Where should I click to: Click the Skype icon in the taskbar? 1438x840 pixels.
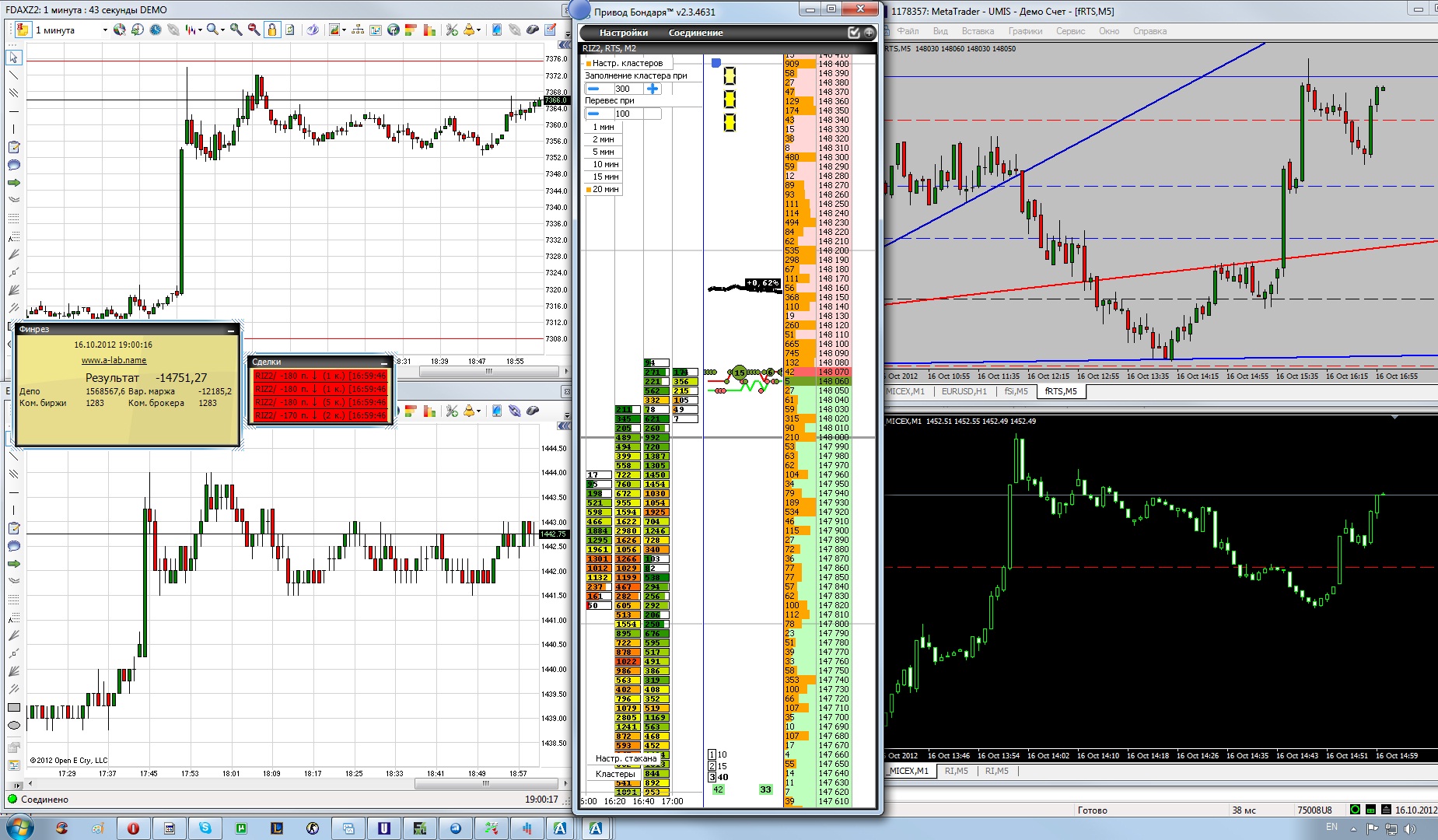205,828
